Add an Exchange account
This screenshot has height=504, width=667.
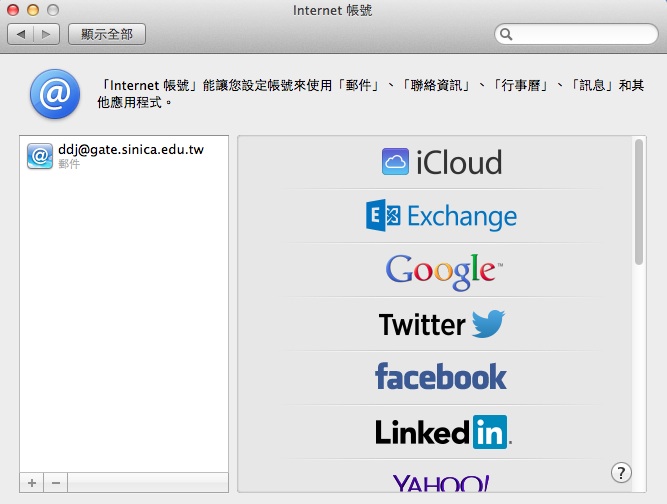point(441,216)
